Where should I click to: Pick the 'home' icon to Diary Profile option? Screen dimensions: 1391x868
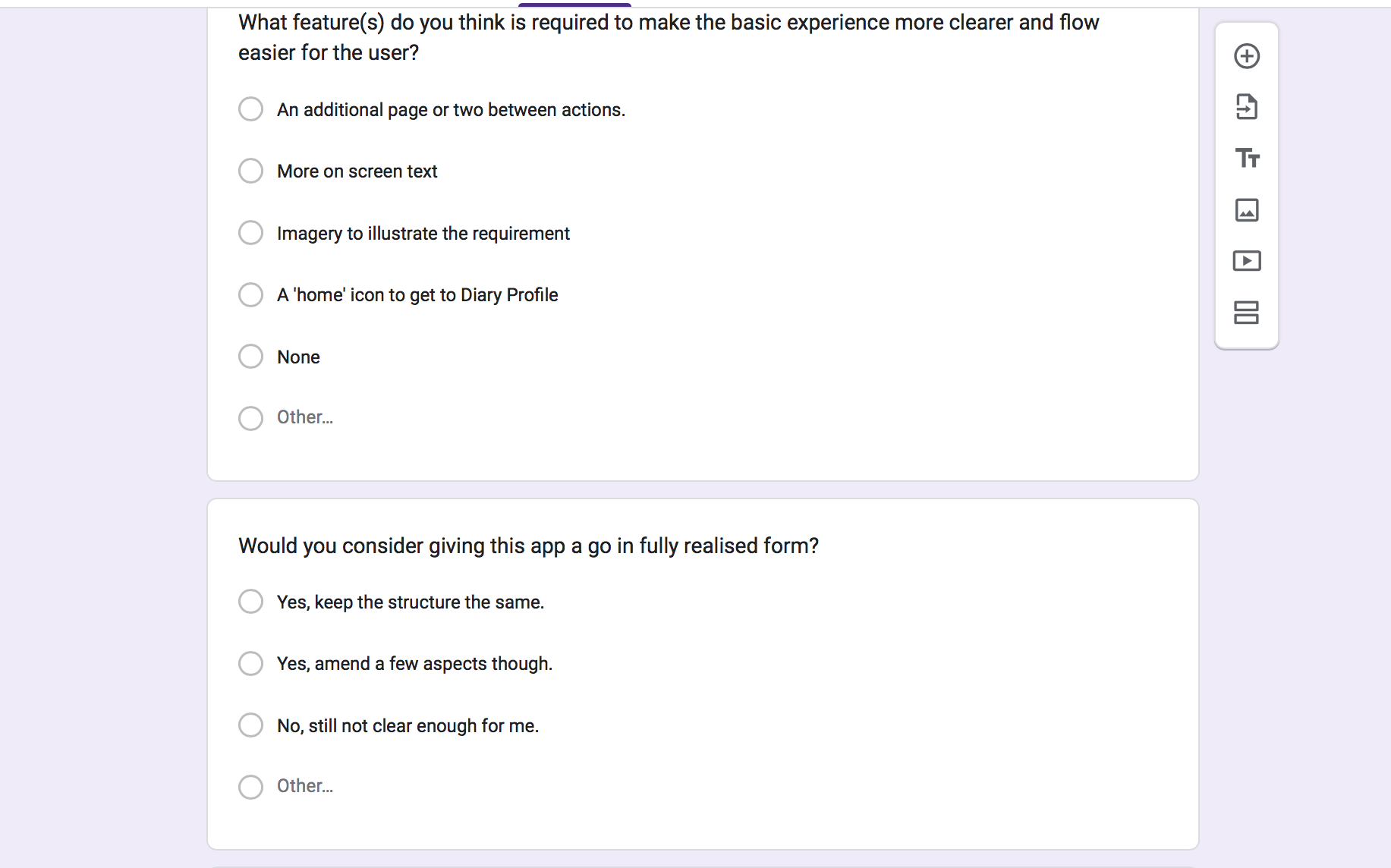click(x=250, y=294)
